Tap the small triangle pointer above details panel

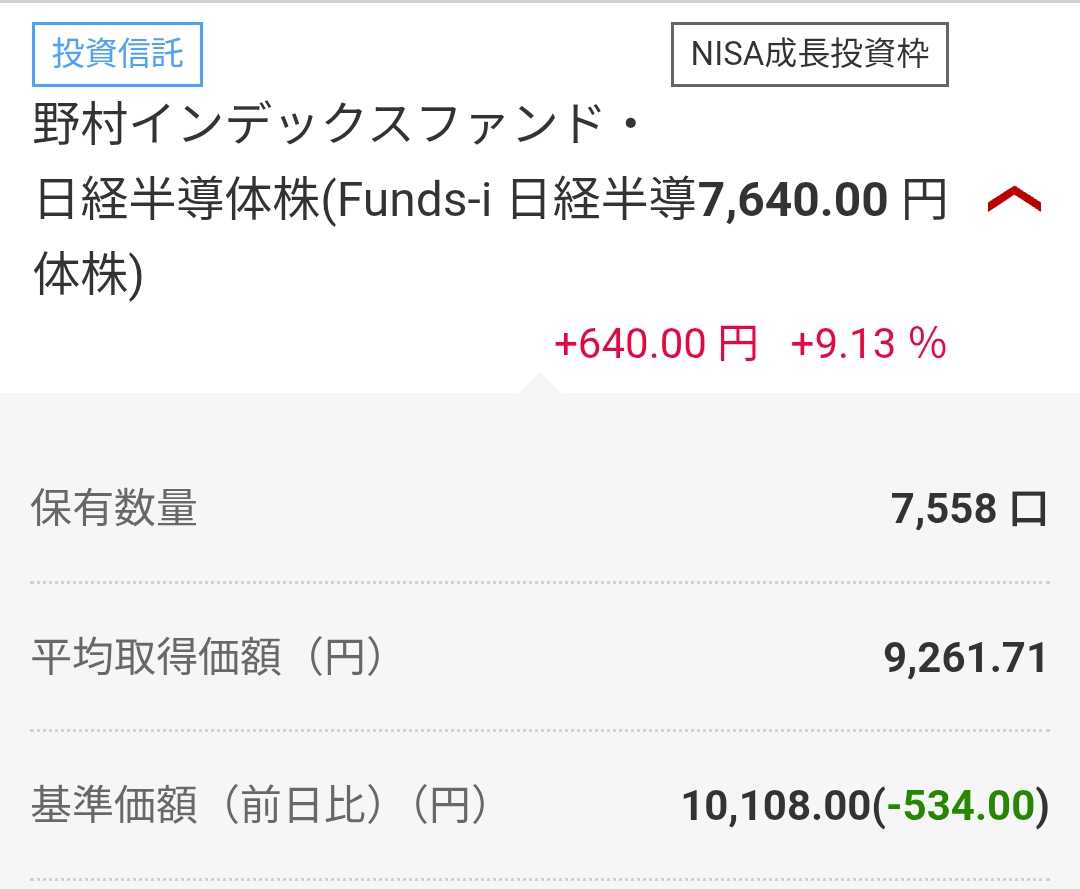539,383
